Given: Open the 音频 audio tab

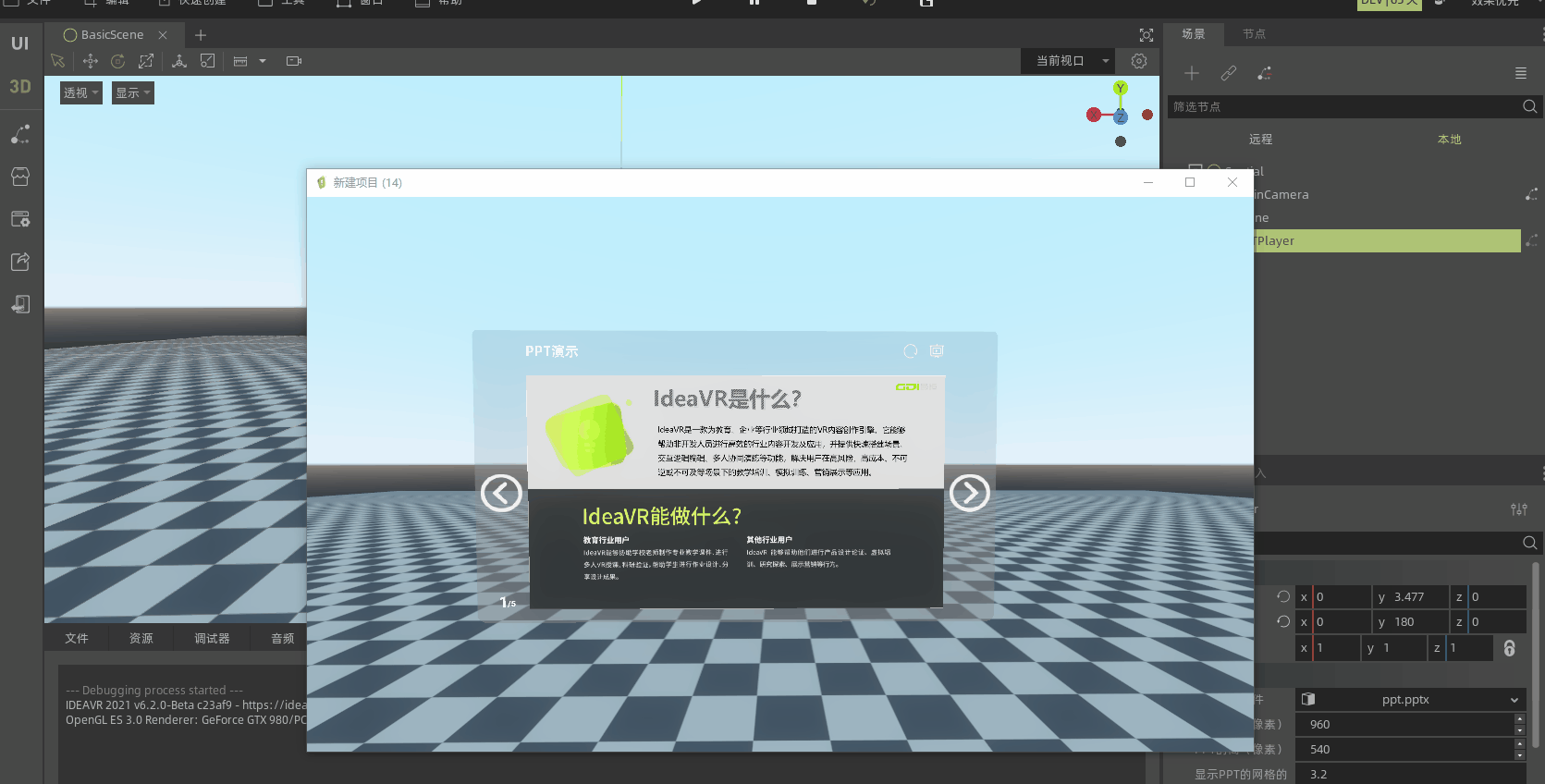Looking at the screenshot, I should [282, 638].
